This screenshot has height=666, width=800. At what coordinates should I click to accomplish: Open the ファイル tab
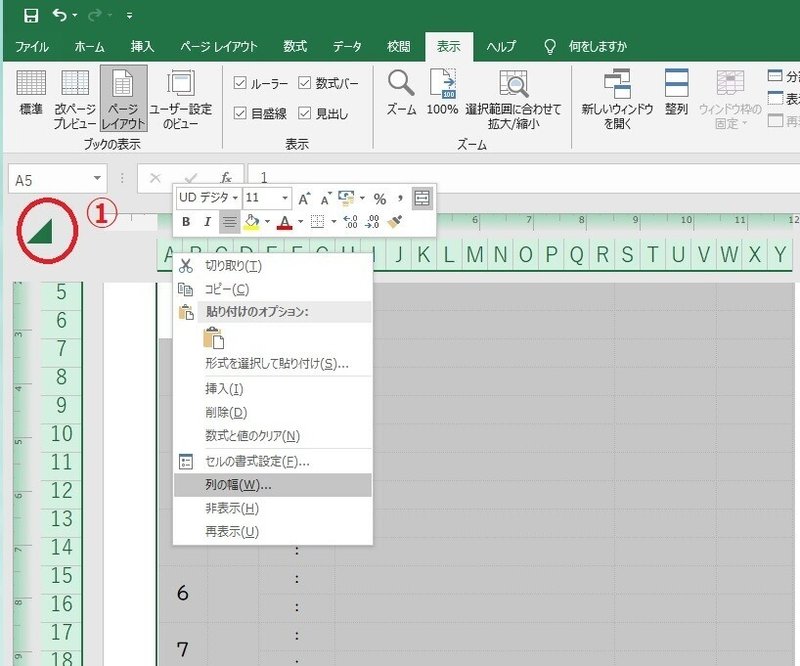coord(32,47)
